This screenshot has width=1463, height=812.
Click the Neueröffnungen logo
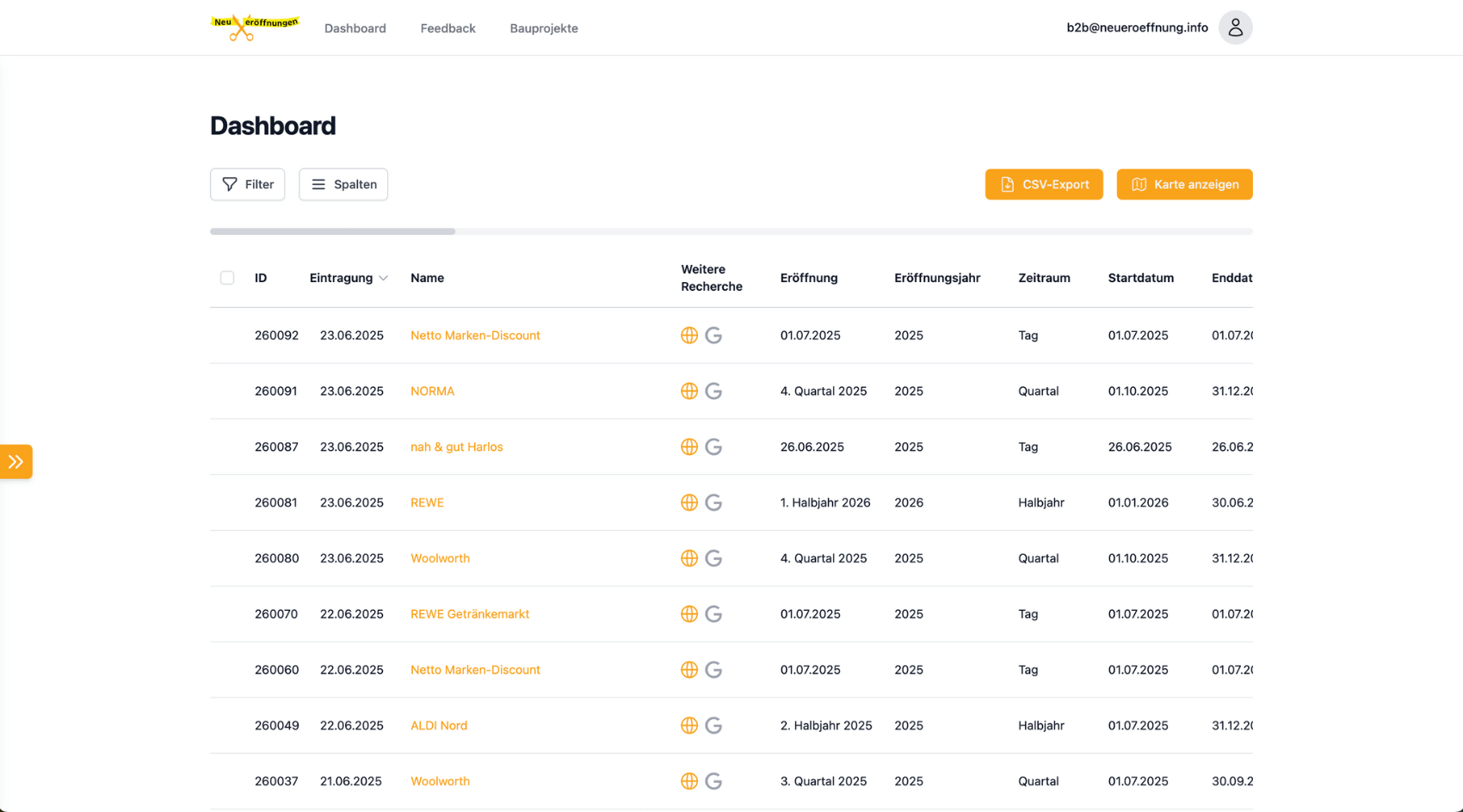pyautogui.click(x=255, y=28)
